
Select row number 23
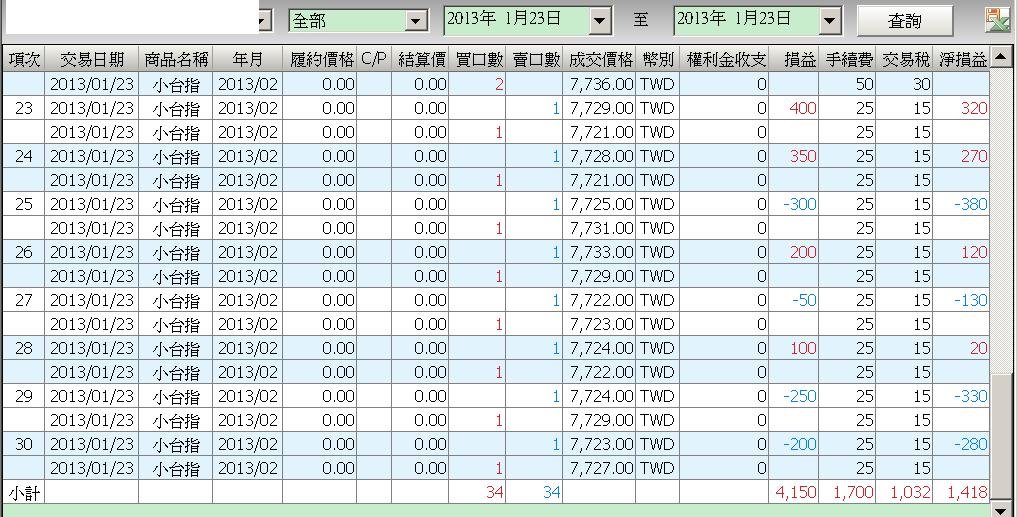pyautogui.click(x=24, y=108)
